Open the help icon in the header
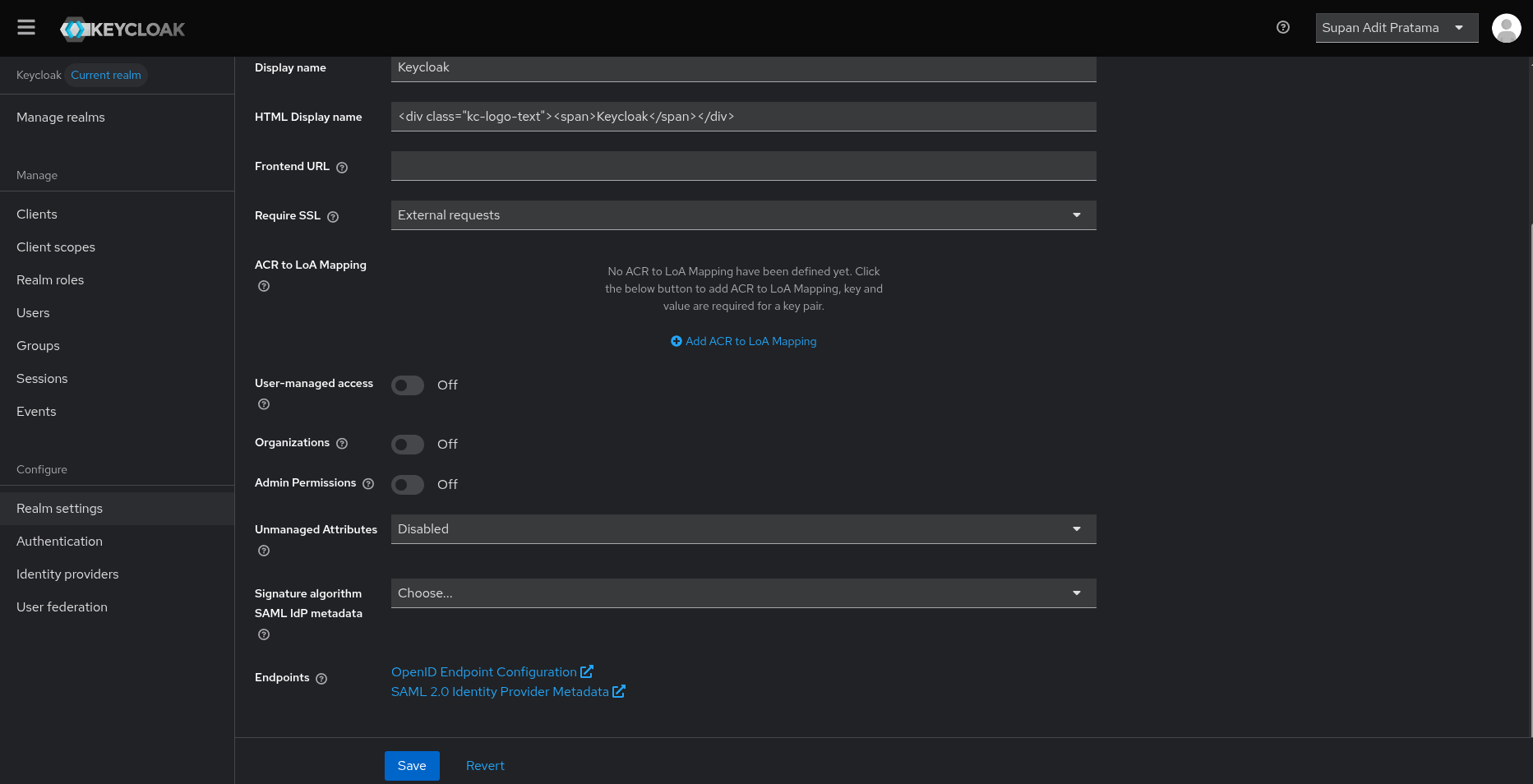Viewport: 1533px width, 784px height. [x=1283, y=27]
